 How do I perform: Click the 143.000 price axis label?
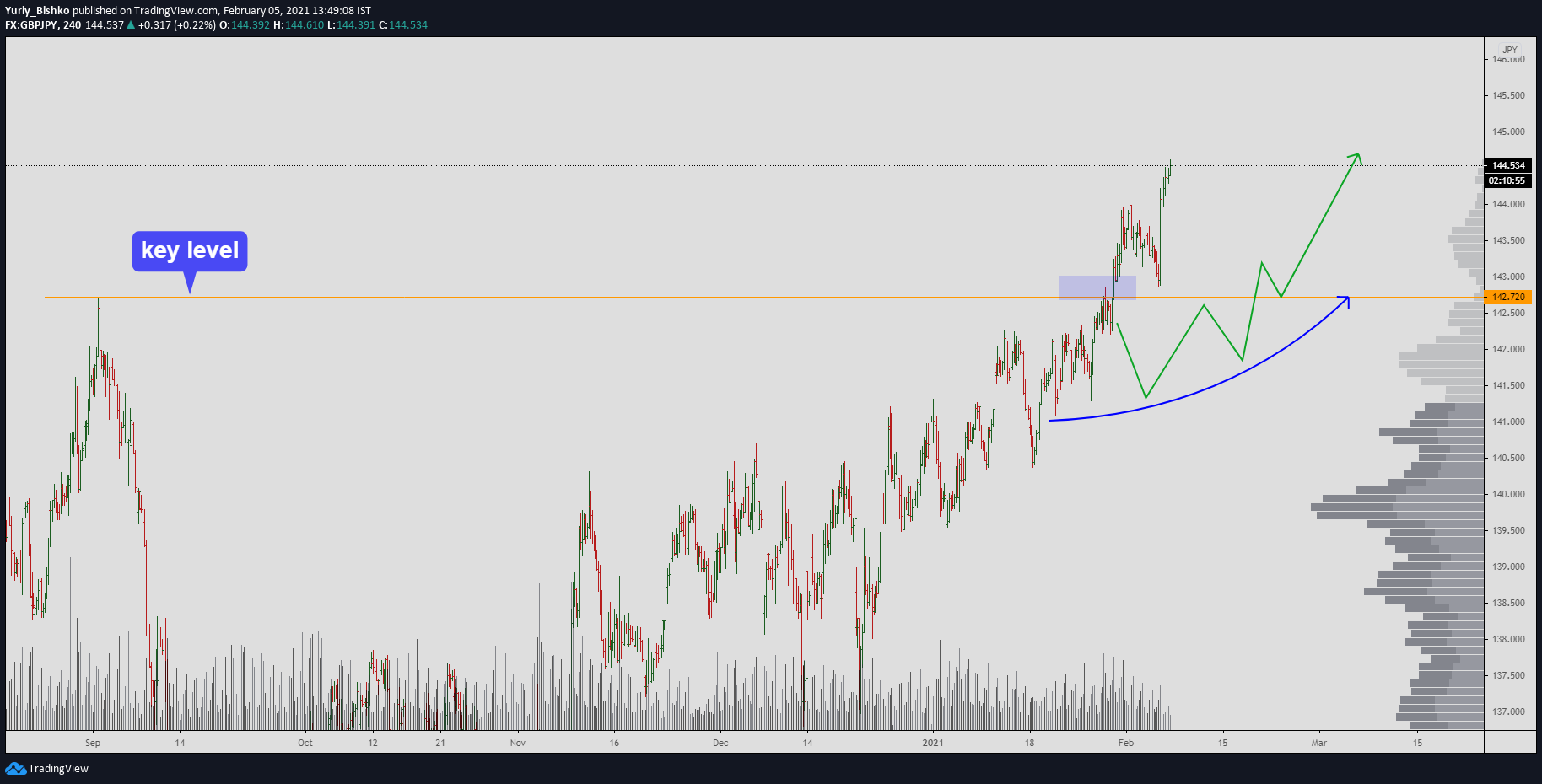(x=1508, y=277)
